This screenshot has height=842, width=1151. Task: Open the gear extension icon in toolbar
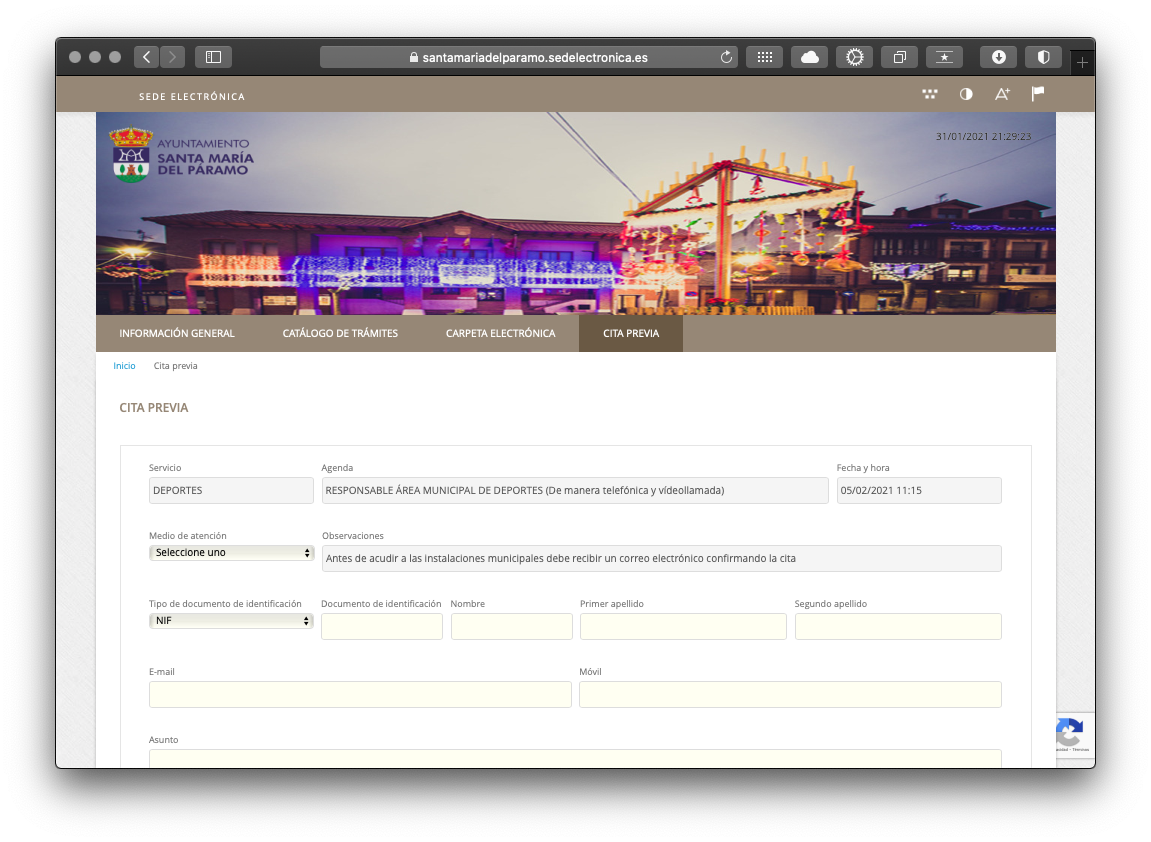[854, 57]
